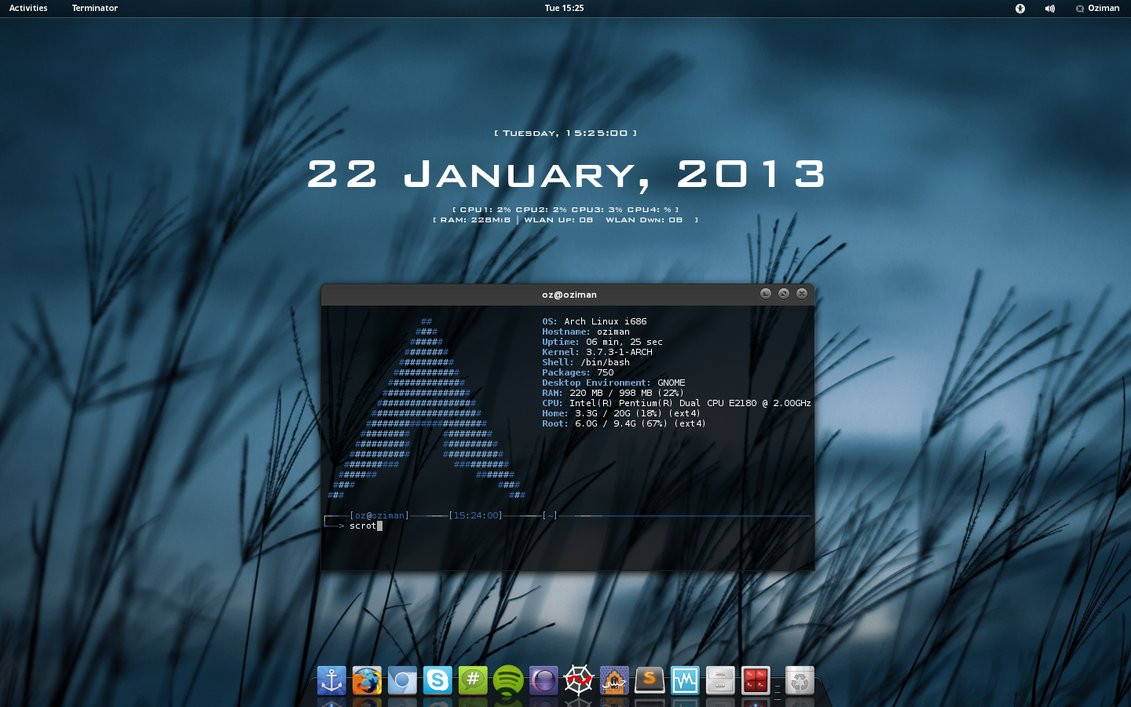The height and width of the screenshot is (707, 1131).
Task: Click the '22 January, 2013' desktop date
Action: 566,173
